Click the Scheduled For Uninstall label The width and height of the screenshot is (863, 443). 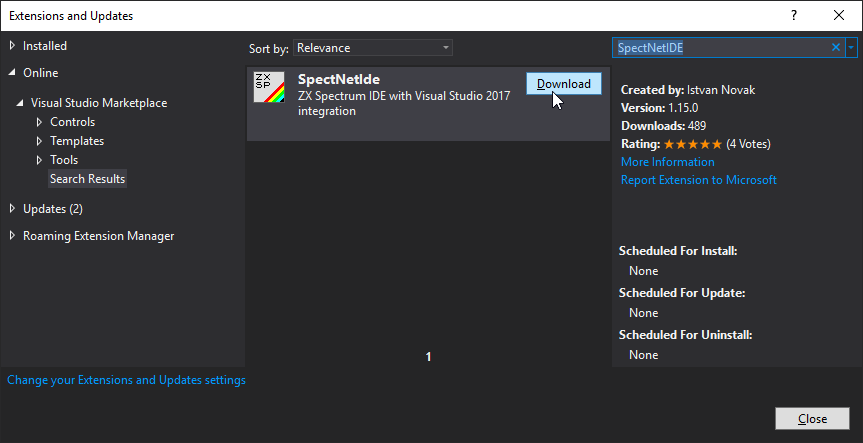685,335
